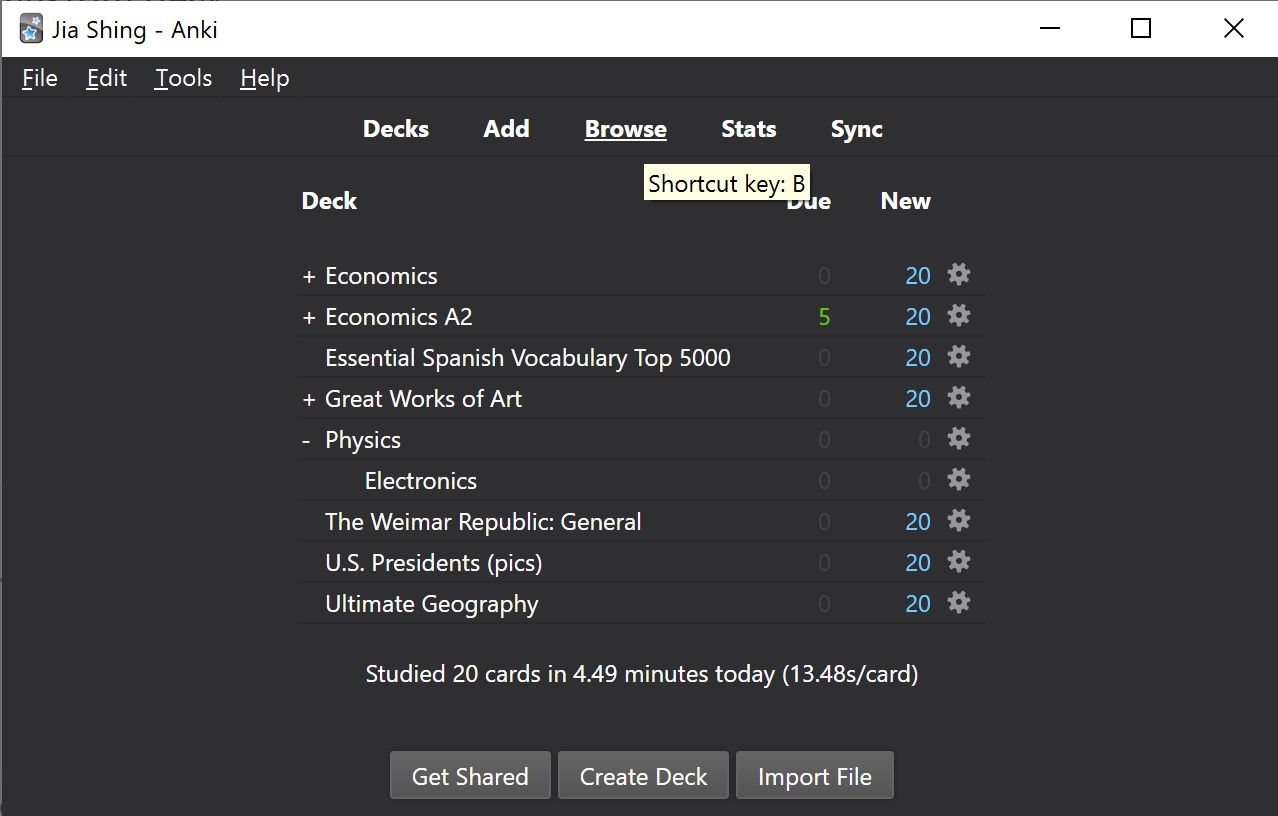Maximize the Anki window

(x=1141, y=29)
